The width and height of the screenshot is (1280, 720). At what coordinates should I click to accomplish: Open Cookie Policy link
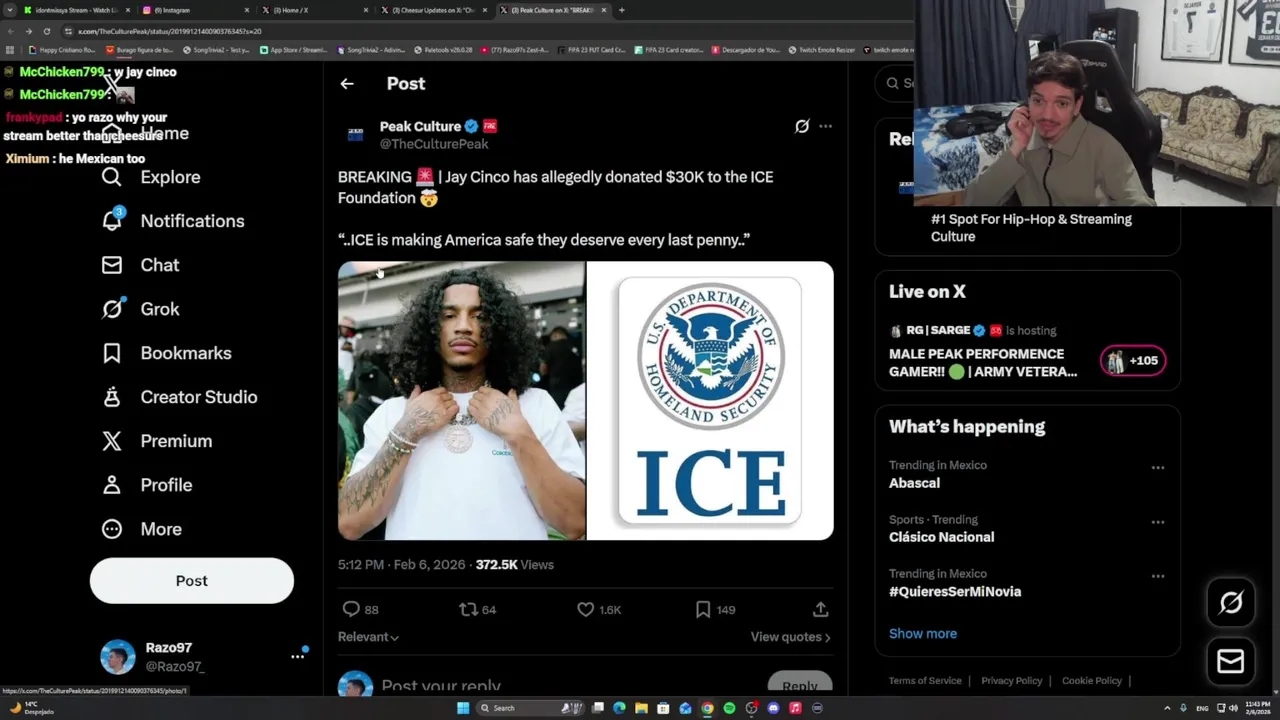[x=1092, y=681]
